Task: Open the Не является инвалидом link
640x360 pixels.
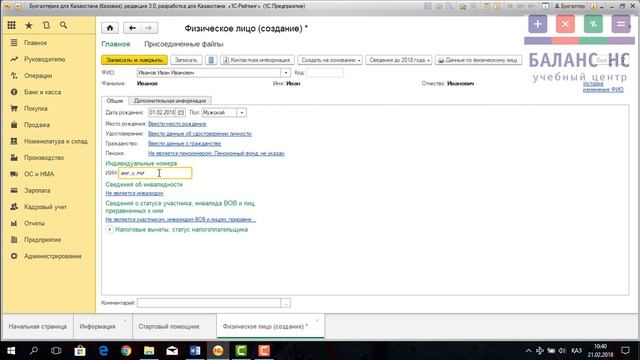Action: (134, 193)
